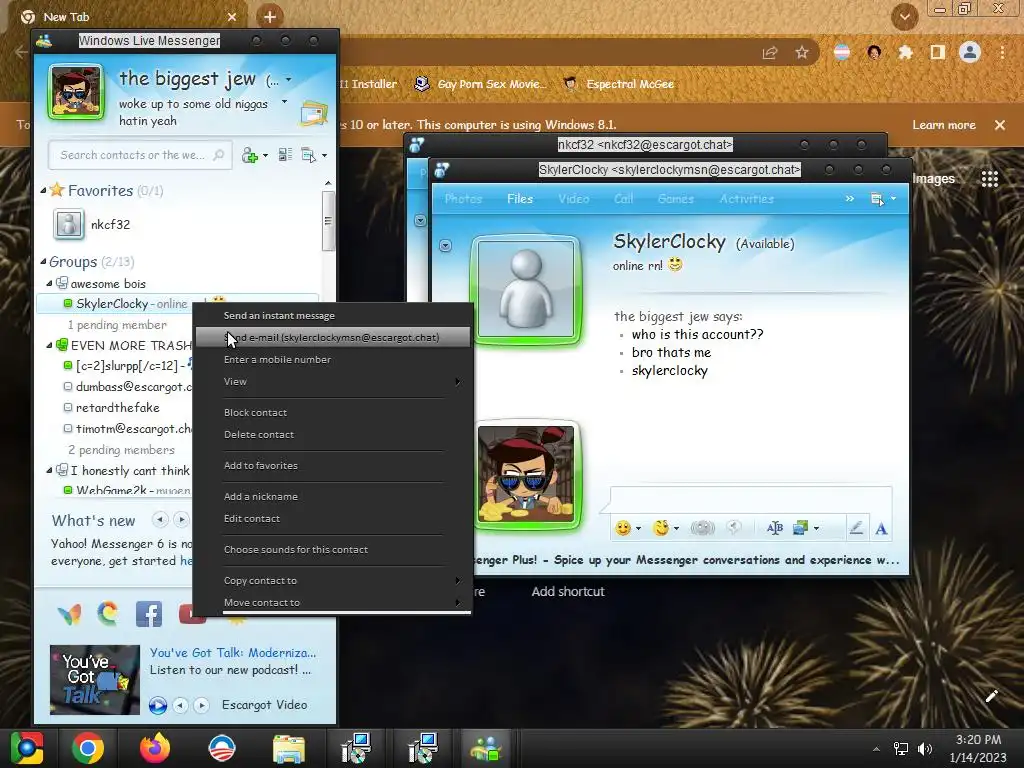Viewport: 1024px width, 768px height.
Task: Collapse the Groups section
Action: coord(43,262)
